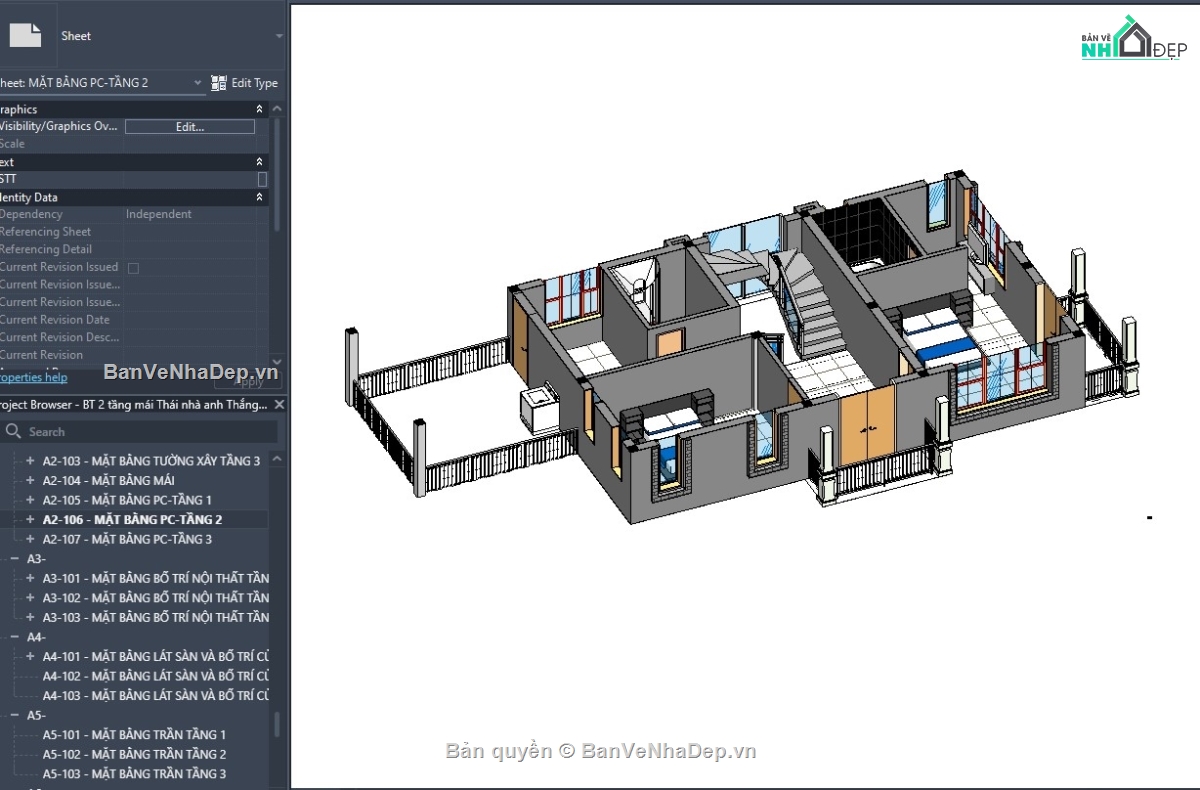Select the double wooden entrance door in 3D view
The image size is (1200, 790).
(x=866, y=427)
